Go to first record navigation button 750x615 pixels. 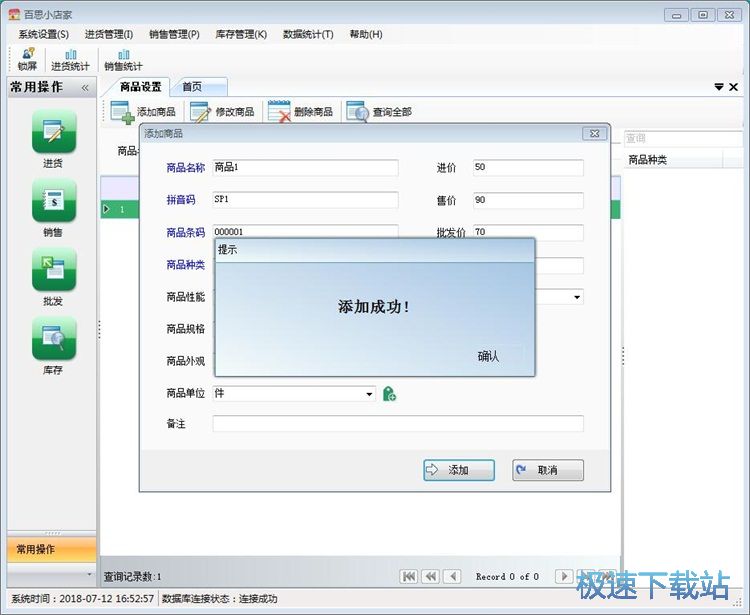click(408, 576)
